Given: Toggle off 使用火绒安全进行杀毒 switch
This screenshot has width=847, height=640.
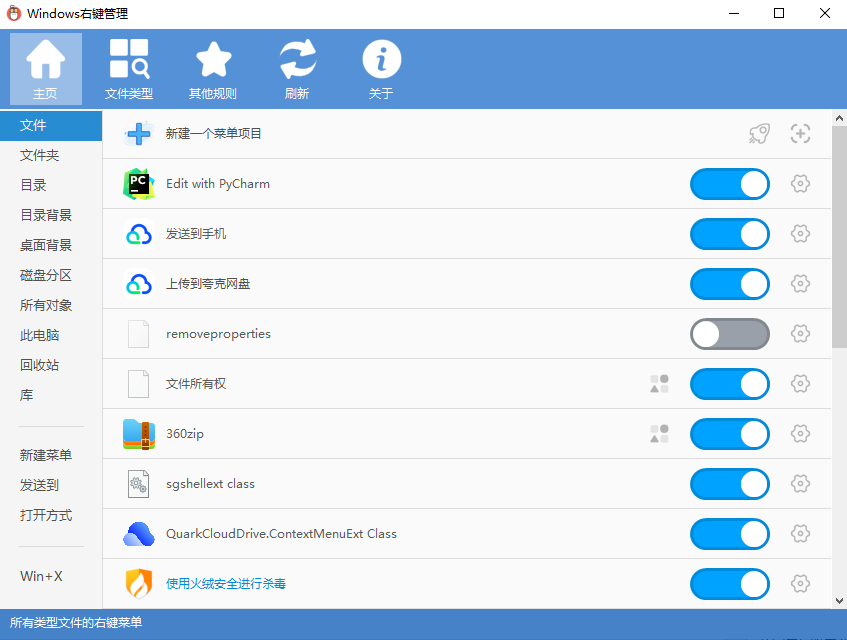Looking at the screenshot, I should (730, 584).
